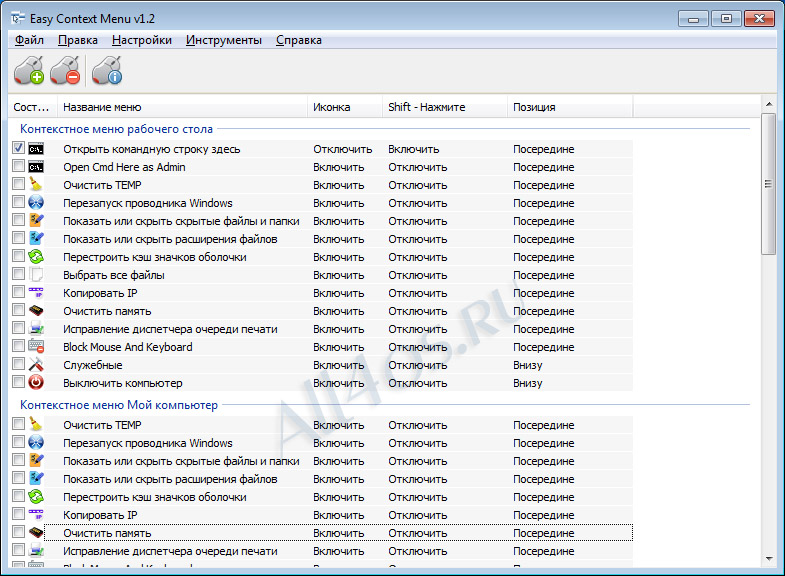Select the 'Выключить компьютер' row text
The image size is (785, 576).
coord(123,383)
